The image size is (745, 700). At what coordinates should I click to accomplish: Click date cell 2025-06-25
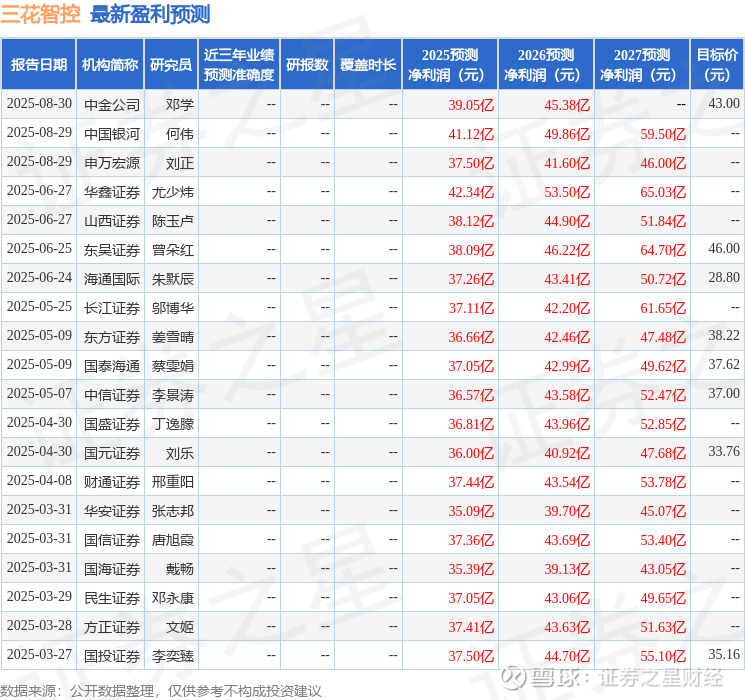39,248
